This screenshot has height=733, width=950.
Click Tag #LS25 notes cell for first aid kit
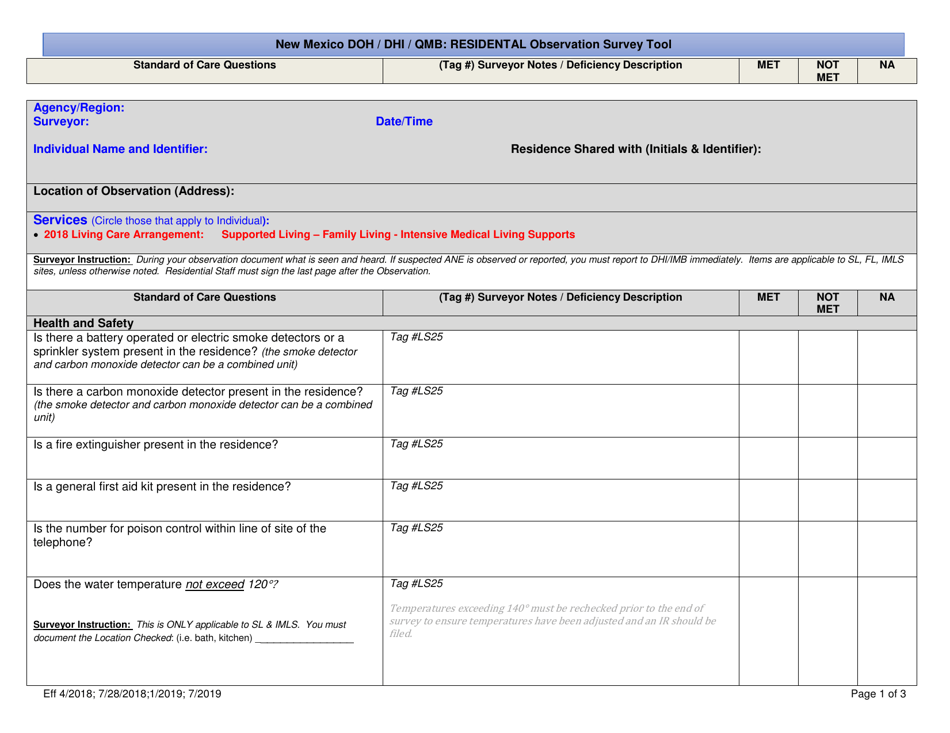[560, 495]
